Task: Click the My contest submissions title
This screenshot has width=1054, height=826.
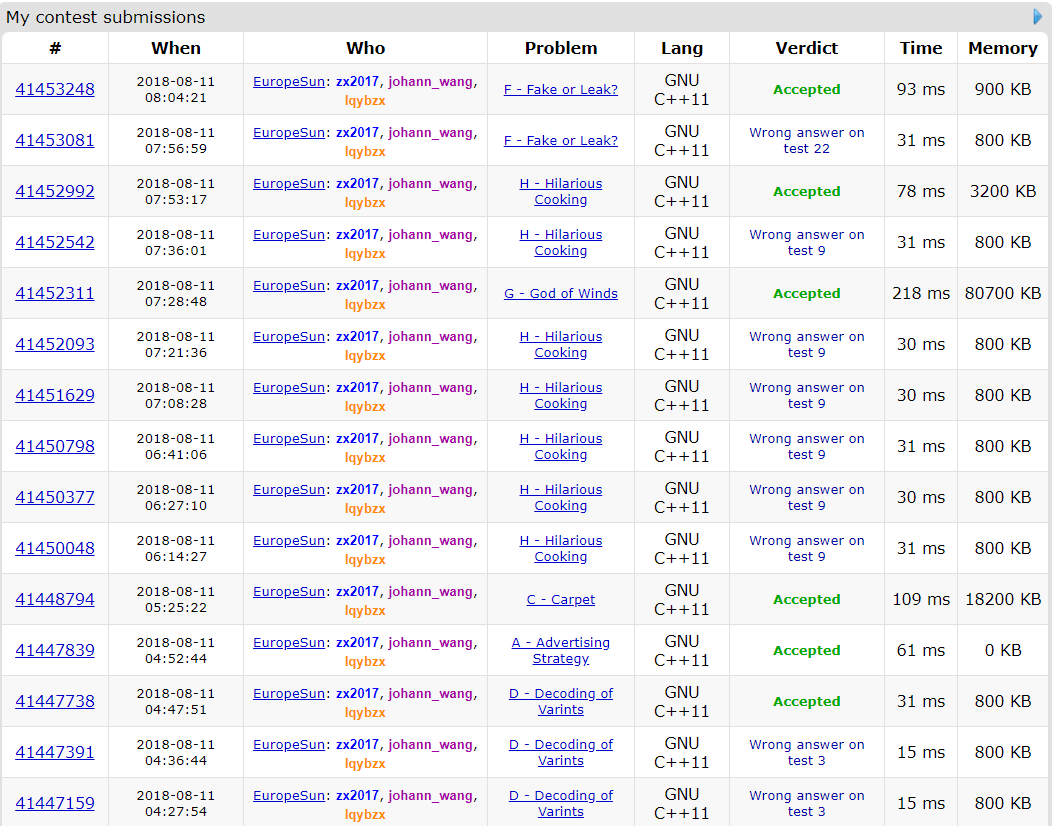Action: [x=106, y=17]
